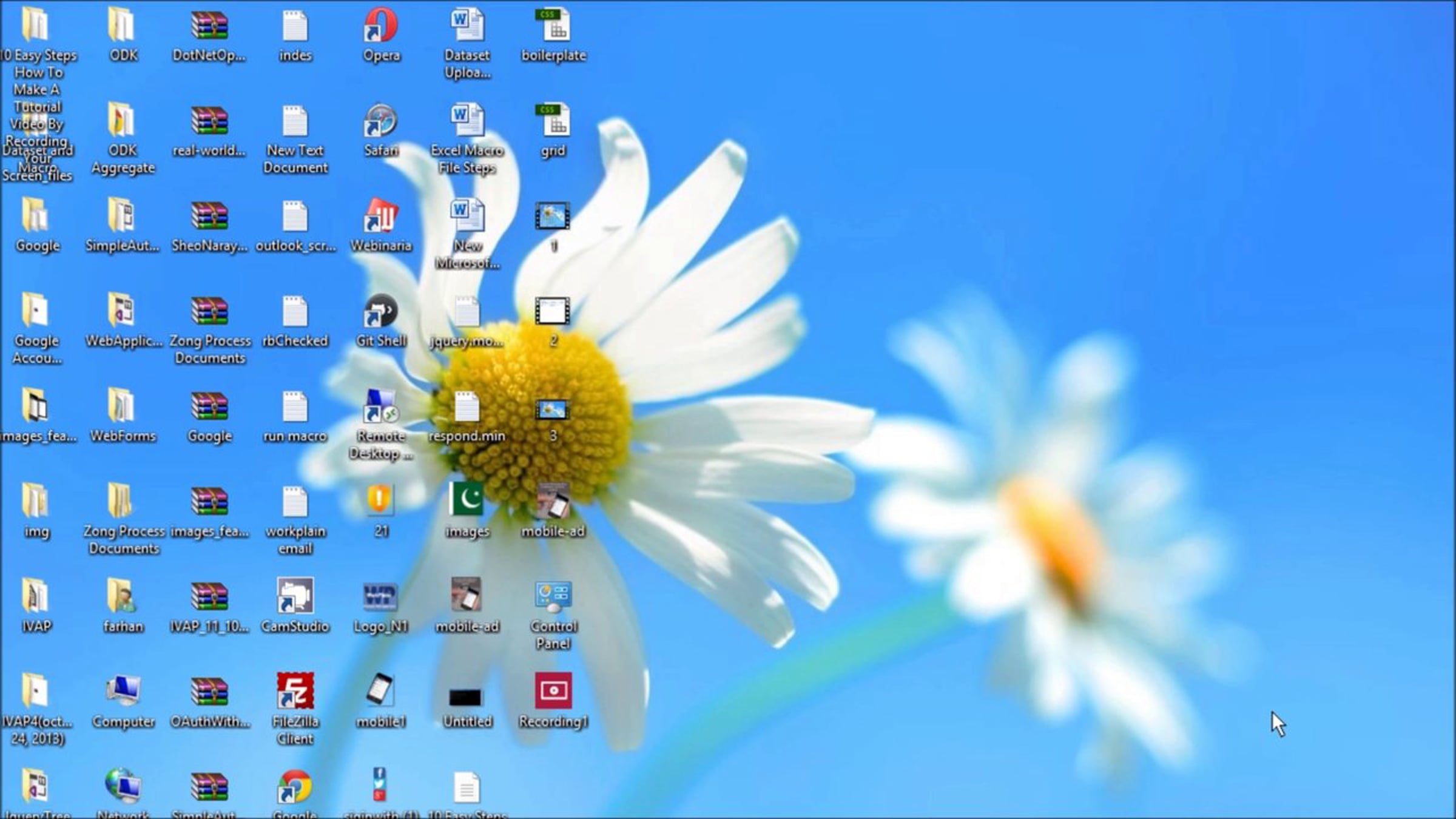The height and width of the screenshot is (819, 1456).
Task: Select the Webinaria shortcut icon
Action: coord(380,217)
